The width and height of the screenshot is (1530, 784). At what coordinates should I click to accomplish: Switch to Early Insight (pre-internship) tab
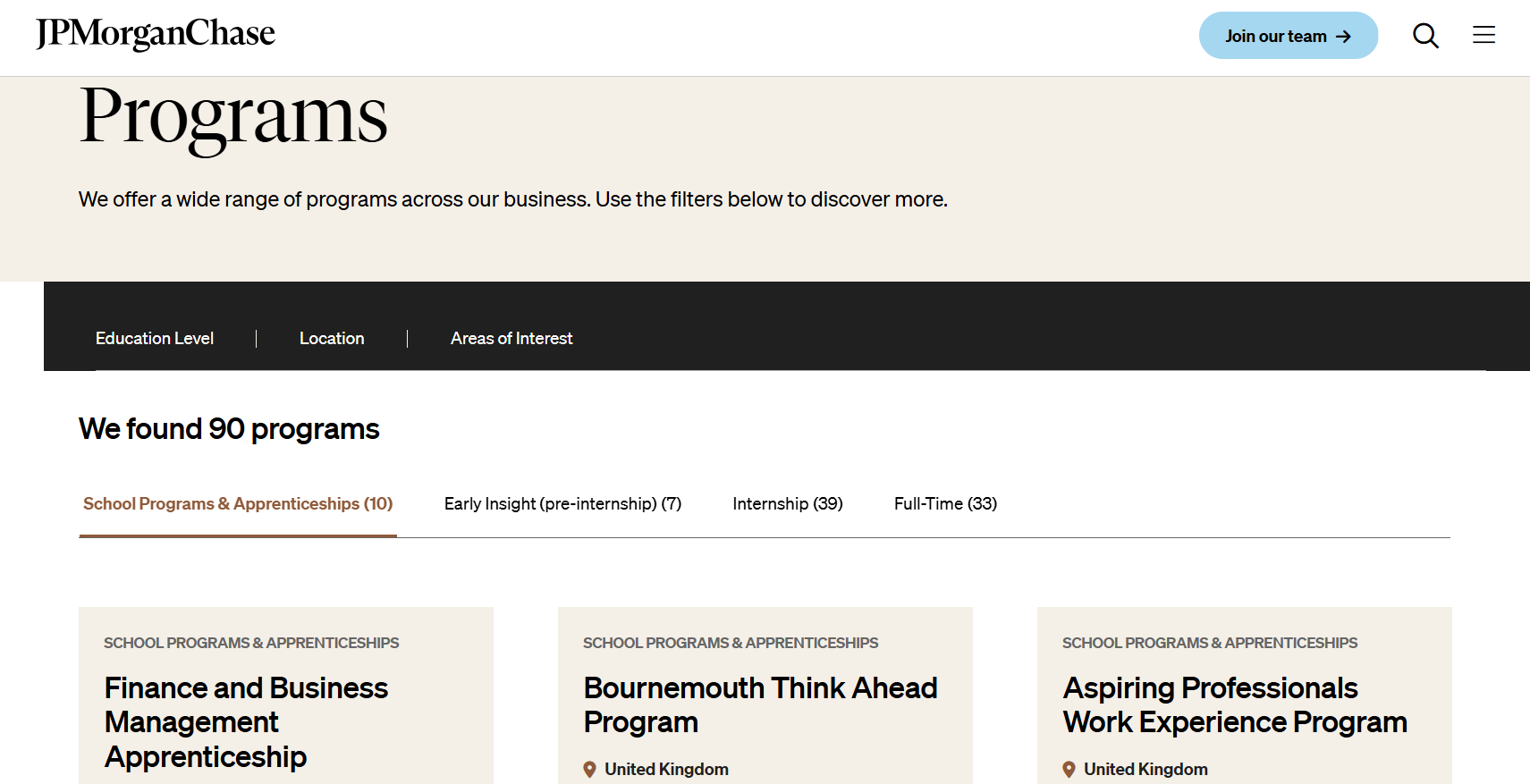(x=562, y=504)
